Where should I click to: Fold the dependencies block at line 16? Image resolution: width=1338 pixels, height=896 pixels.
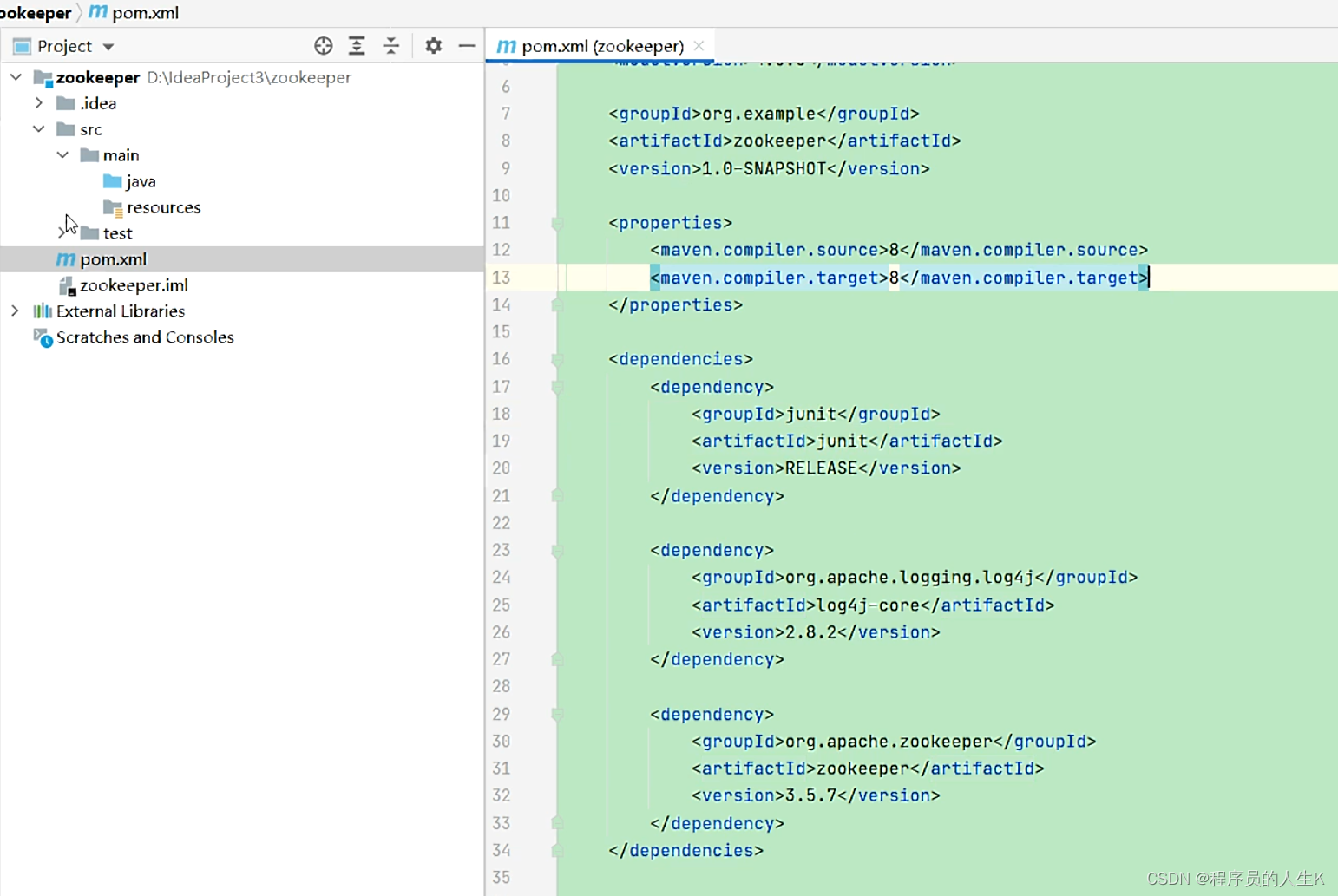pyautogui.click(x=558, y=359)
